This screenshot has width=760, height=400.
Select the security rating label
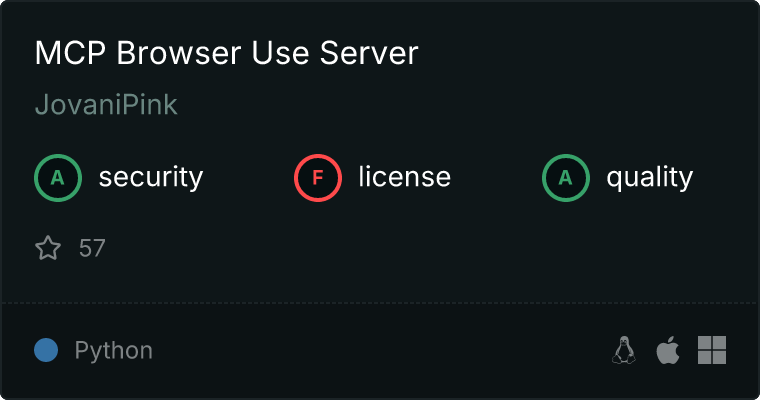pyautogui.click(x=150, y=178)
